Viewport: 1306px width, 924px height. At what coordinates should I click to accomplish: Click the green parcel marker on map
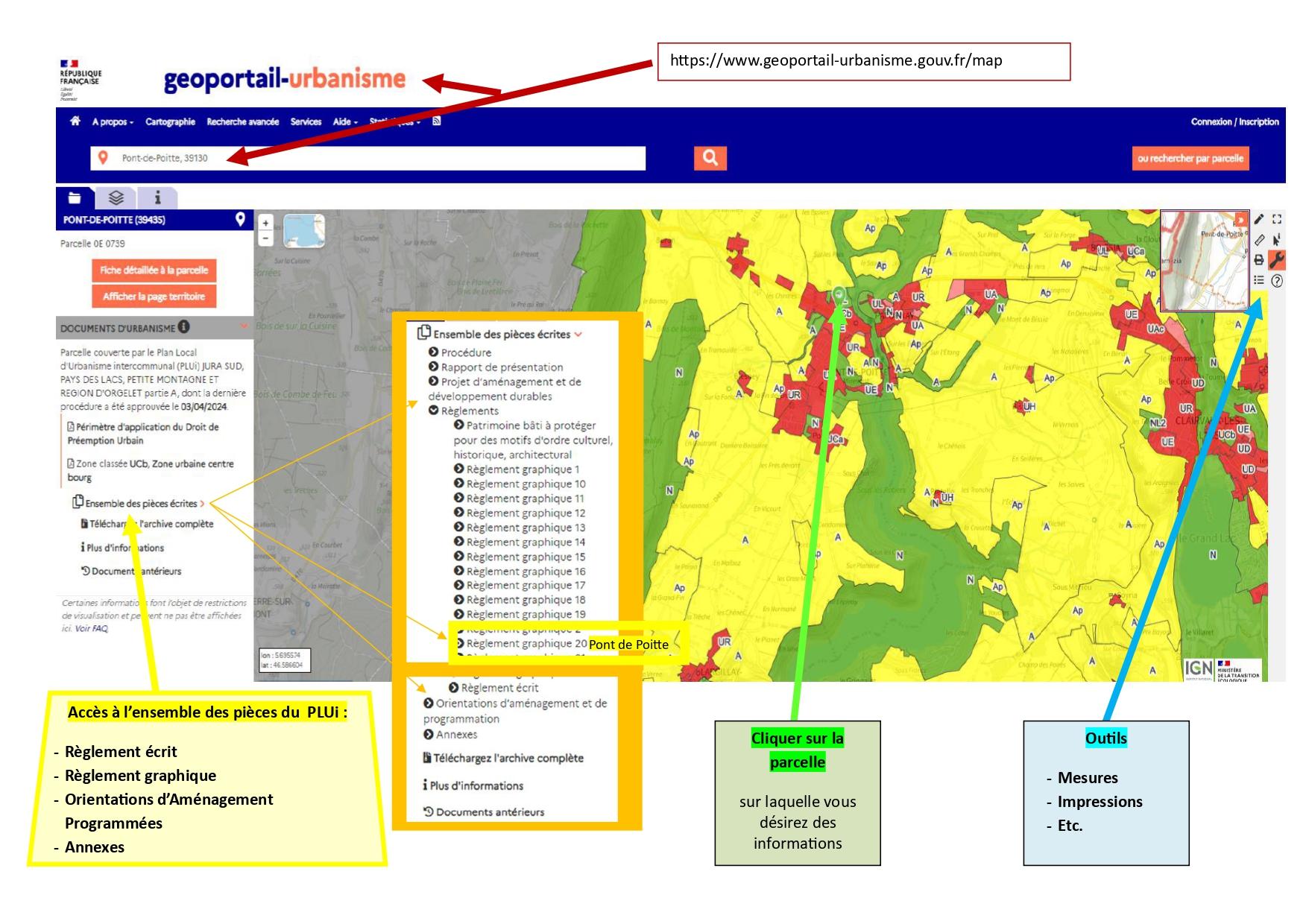840,295
